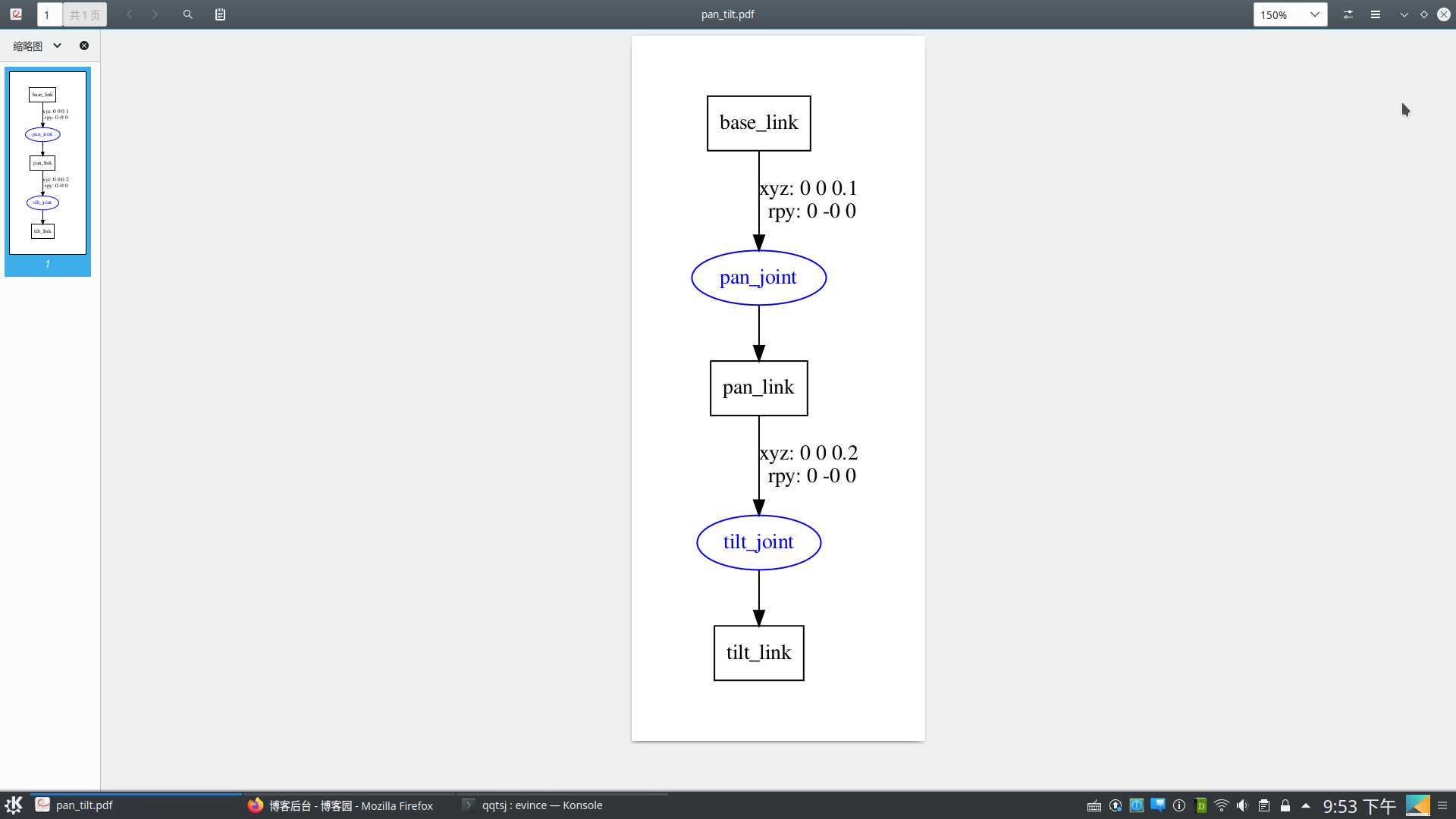Click the 'xyz: 0 0 0.1' label
The image size is (1456, 819).
[808, 188]
